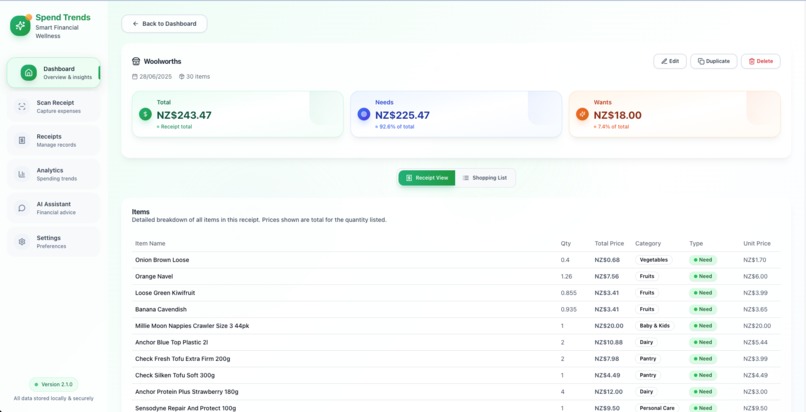Click the NZ$225.47 needs amount
This screenshot has height=412, width=806.
402,116
